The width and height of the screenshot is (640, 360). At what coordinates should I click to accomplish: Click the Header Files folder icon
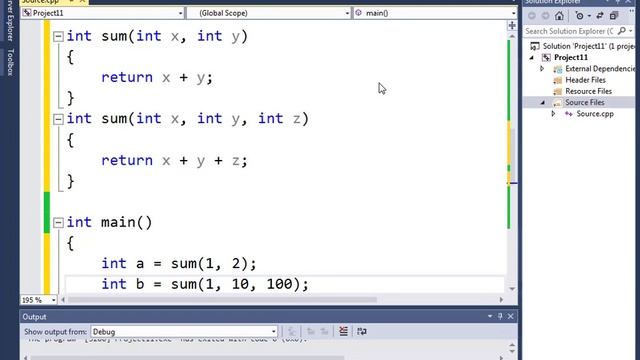tap(558, 80)
